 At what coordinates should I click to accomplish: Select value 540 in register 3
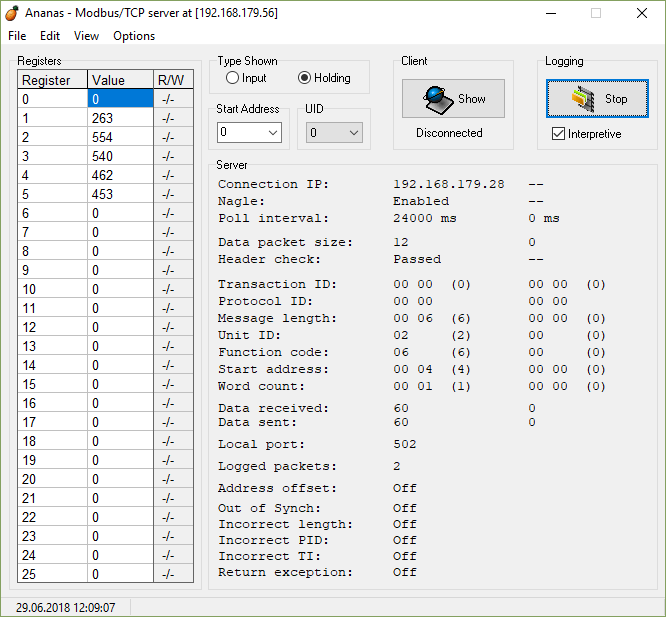coord(120,156)
